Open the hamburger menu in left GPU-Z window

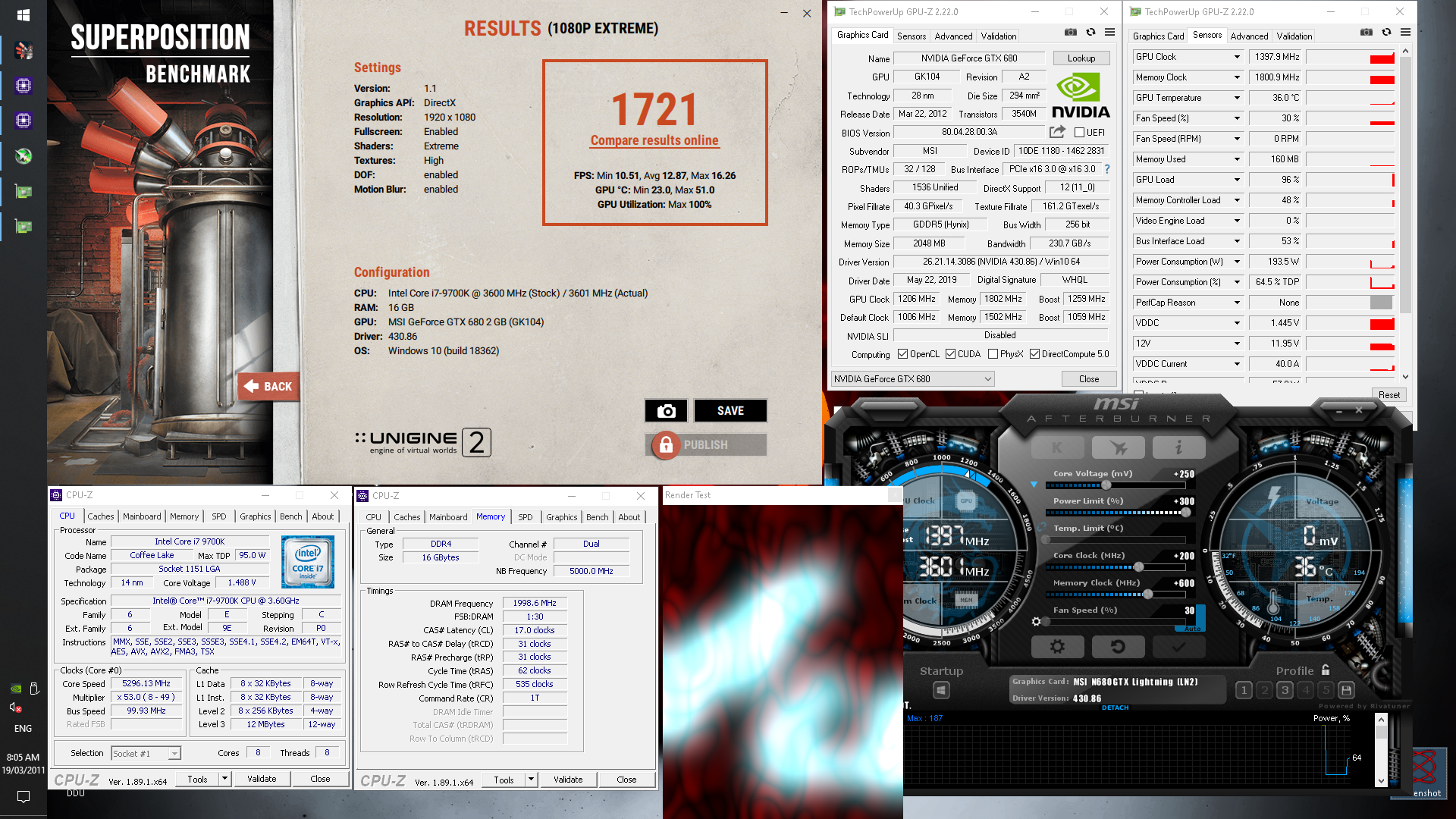point(1109,32)
